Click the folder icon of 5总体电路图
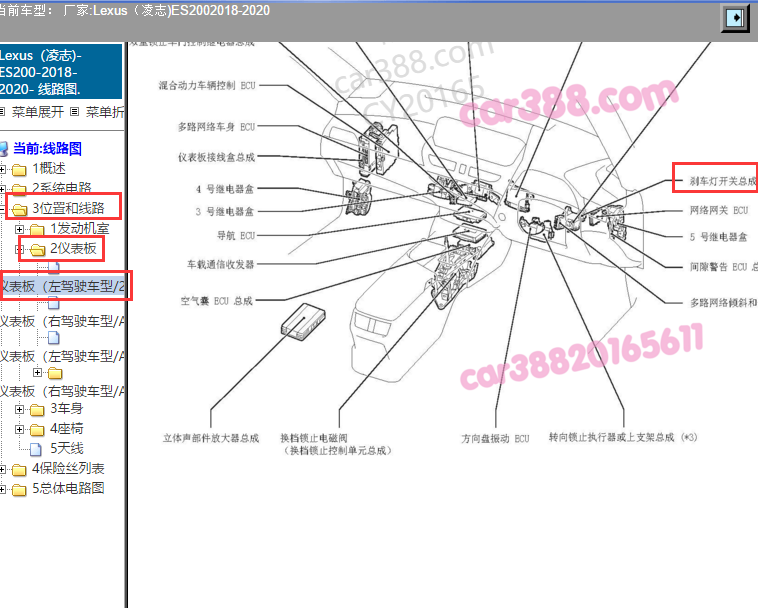 19,490
